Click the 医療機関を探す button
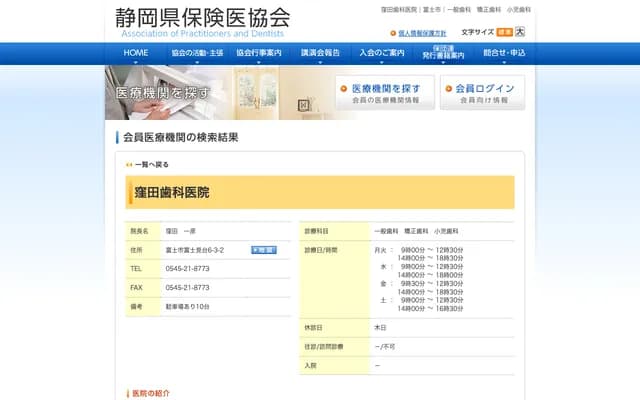Viewport: 640px width, 400px height. pos(385,93)
